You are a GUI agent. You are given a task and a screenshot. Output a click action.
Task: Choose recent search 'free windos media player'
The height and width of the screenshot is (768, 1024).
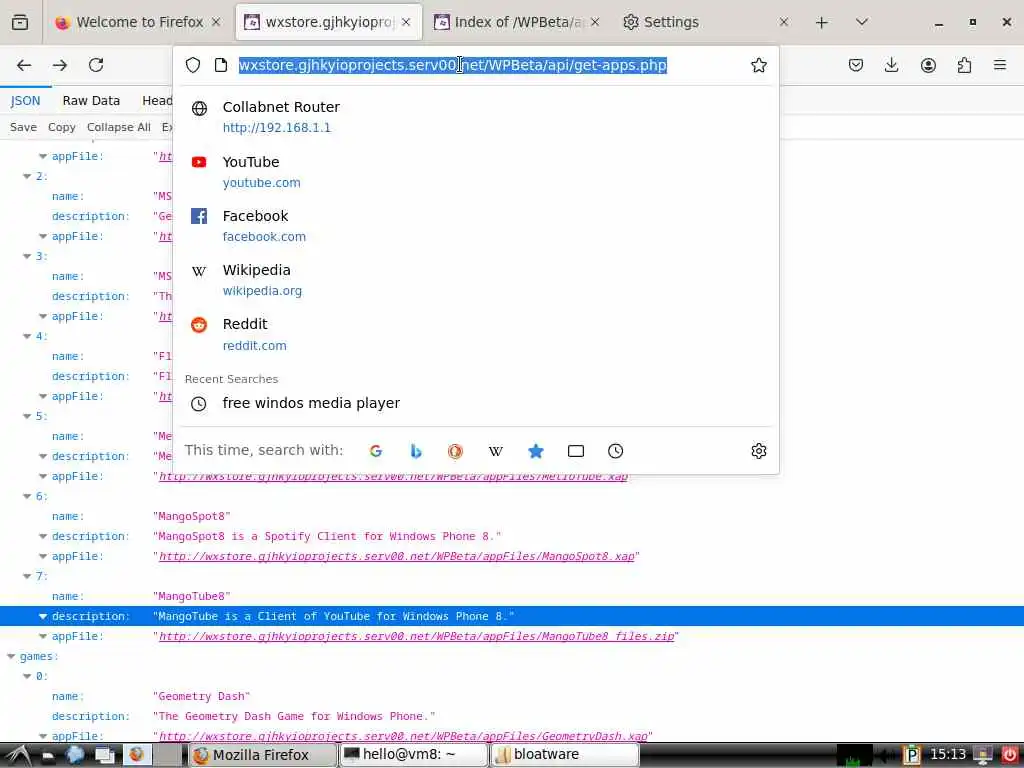476,404
